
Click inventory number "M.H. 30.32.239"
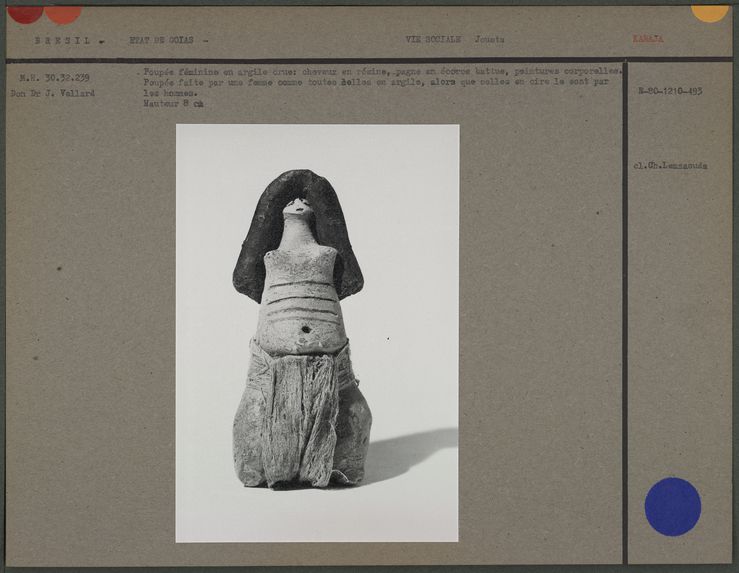point(52,78)
